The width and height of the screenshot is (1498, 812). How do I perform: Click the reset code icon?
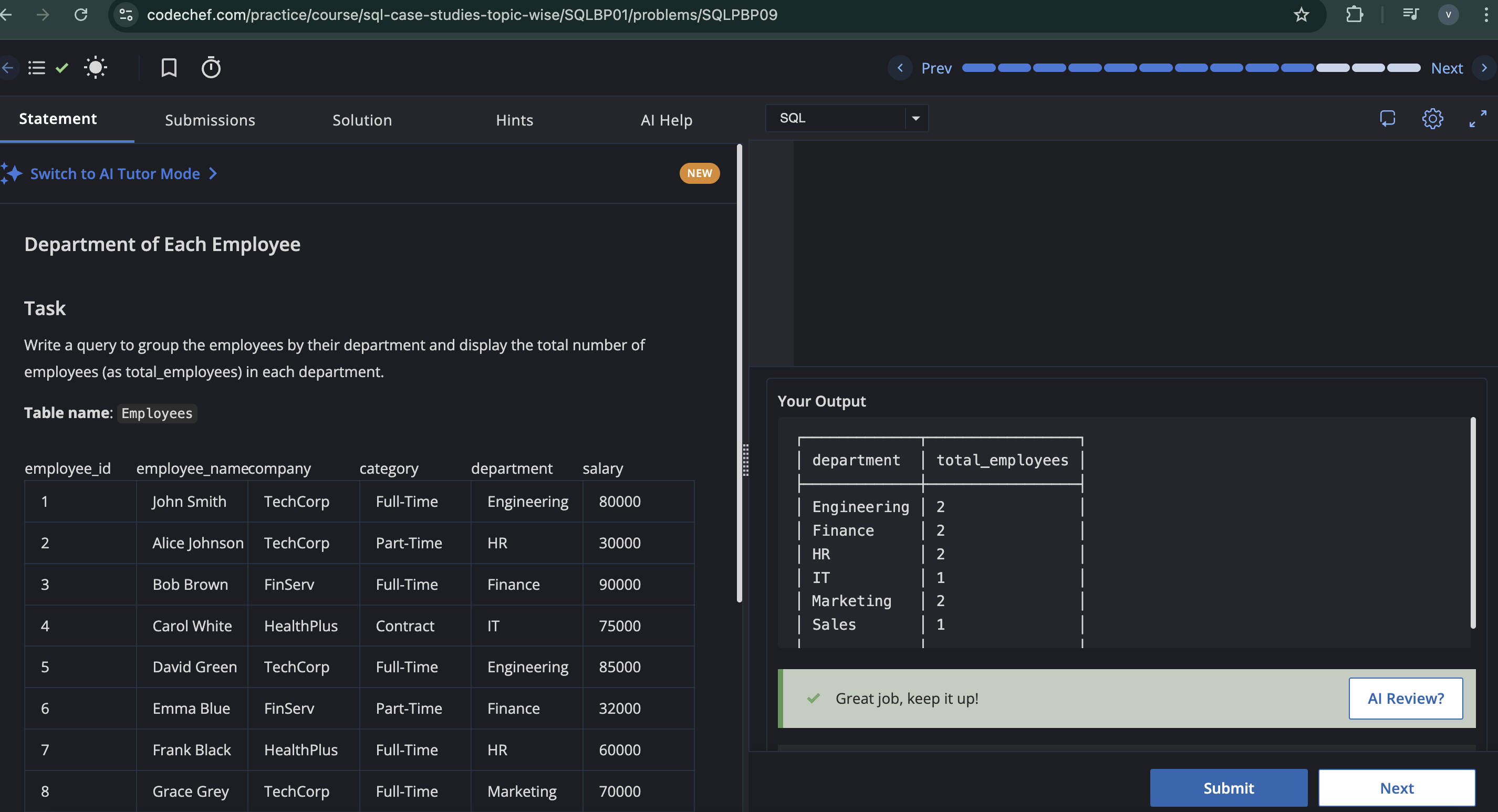pos(1388,119)
